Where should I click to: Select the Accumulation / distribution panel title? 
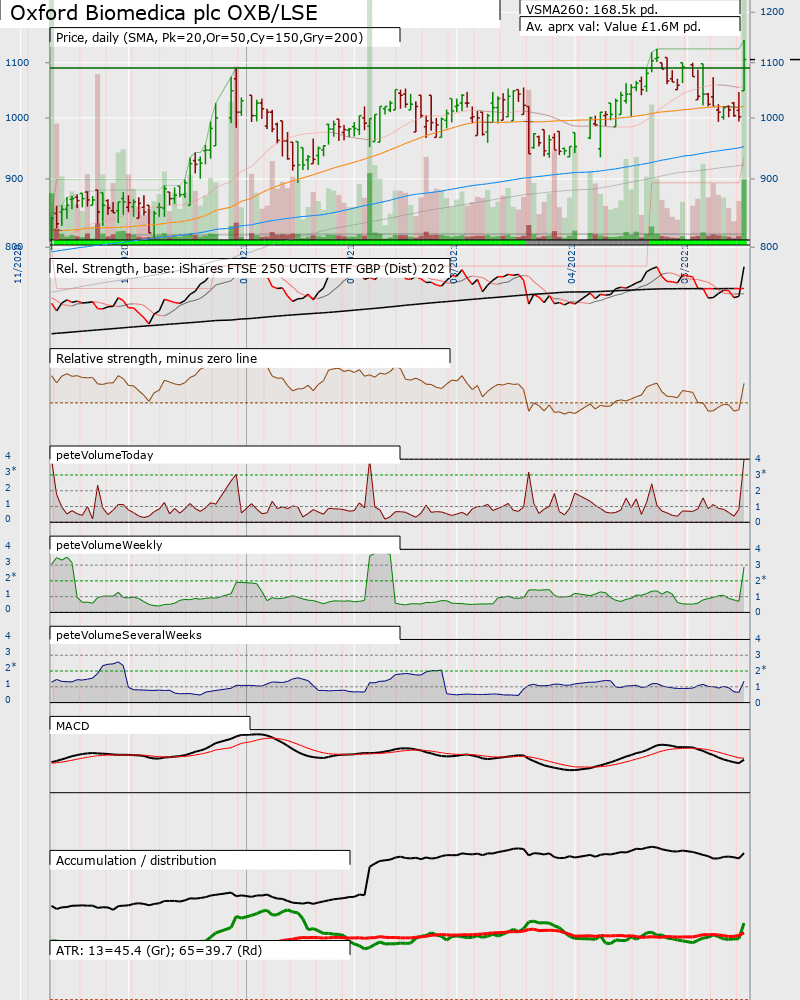tap(136, 860)
